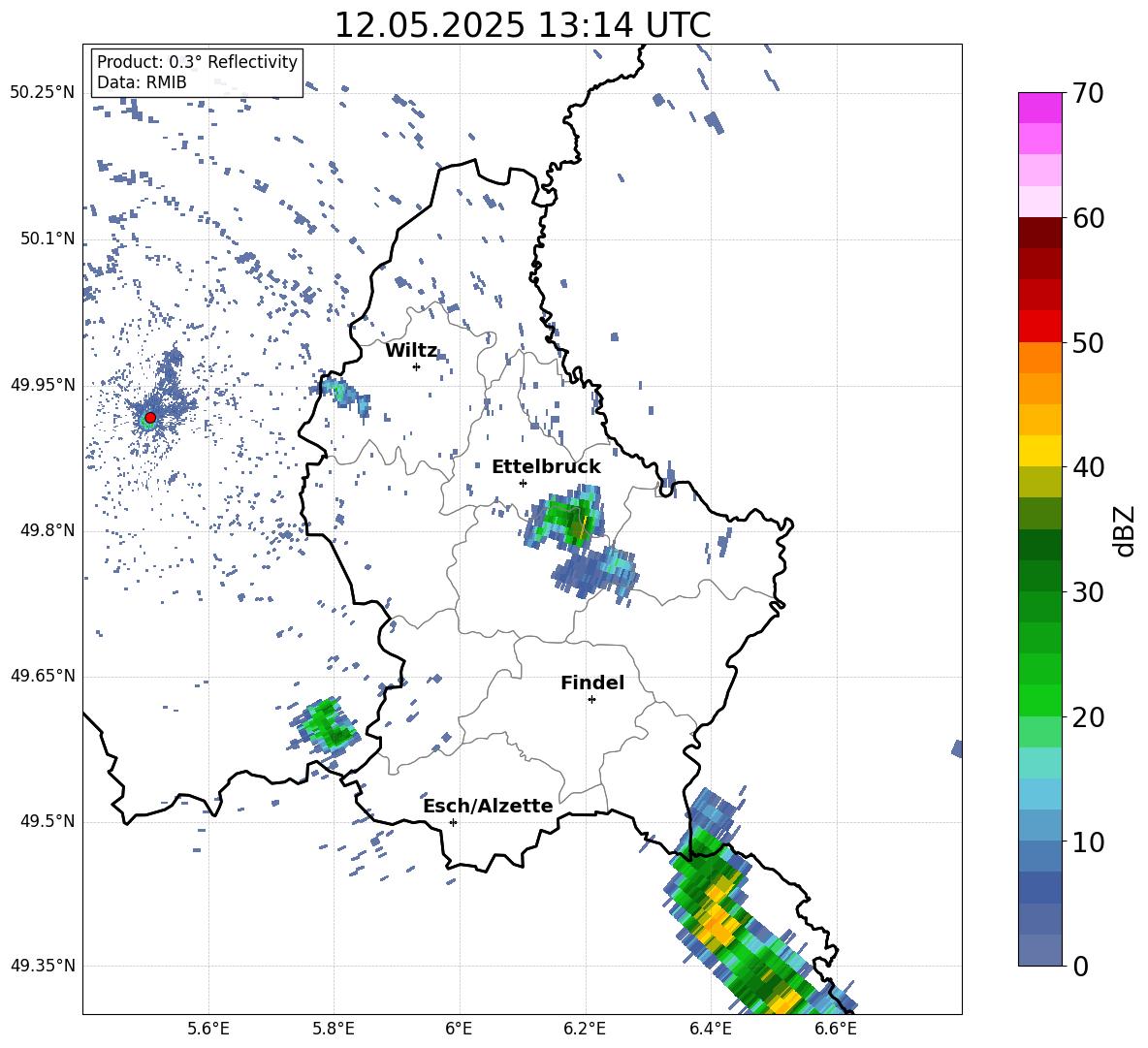Click the yellow 40 dBZ swatch
Image resolution: width=1148 pixels, height=1048 pixels.
coord(1039,451)
